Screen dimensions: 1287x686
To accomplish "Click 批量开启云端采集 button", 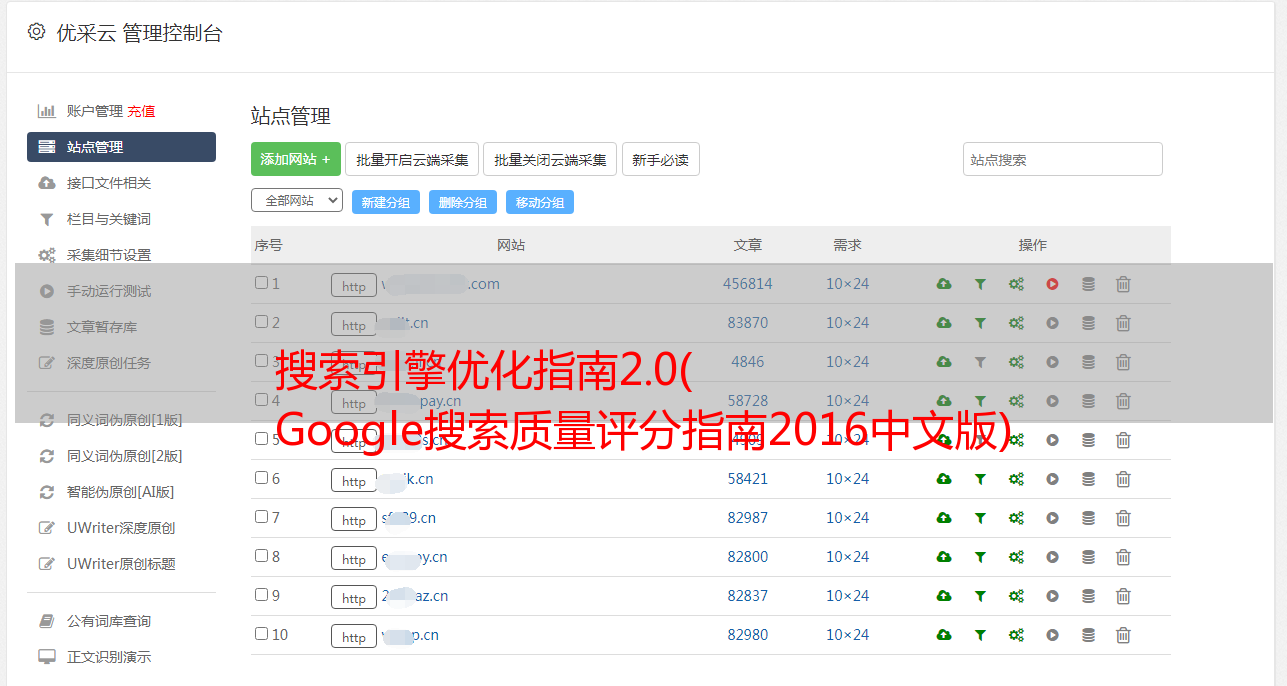I will pyautogui.click(x=412, y=159).
